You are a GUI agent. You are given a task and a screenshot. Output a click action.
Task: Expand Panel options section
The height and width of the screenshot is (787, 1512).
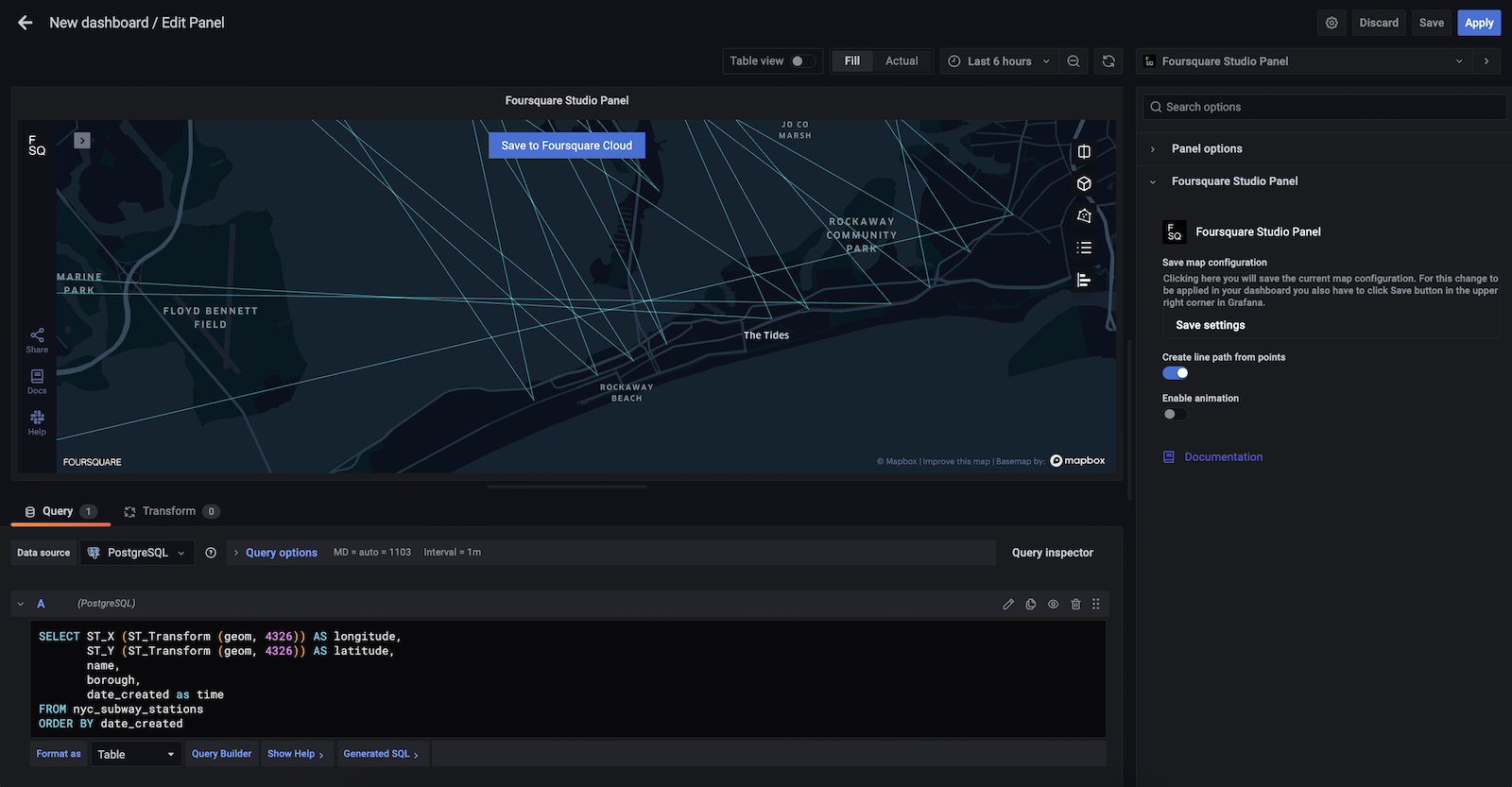(1207, 149)
